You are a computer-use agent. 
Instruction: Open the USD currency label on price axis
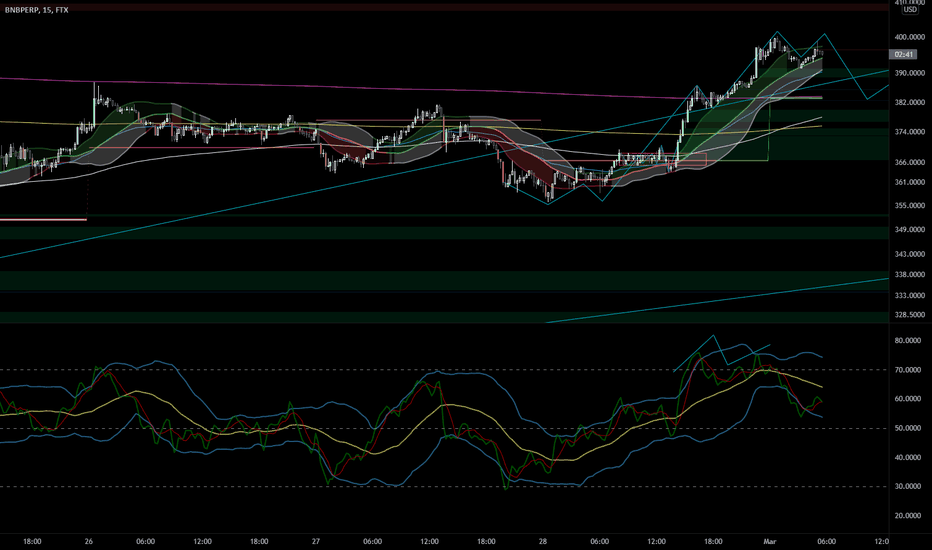910,10
